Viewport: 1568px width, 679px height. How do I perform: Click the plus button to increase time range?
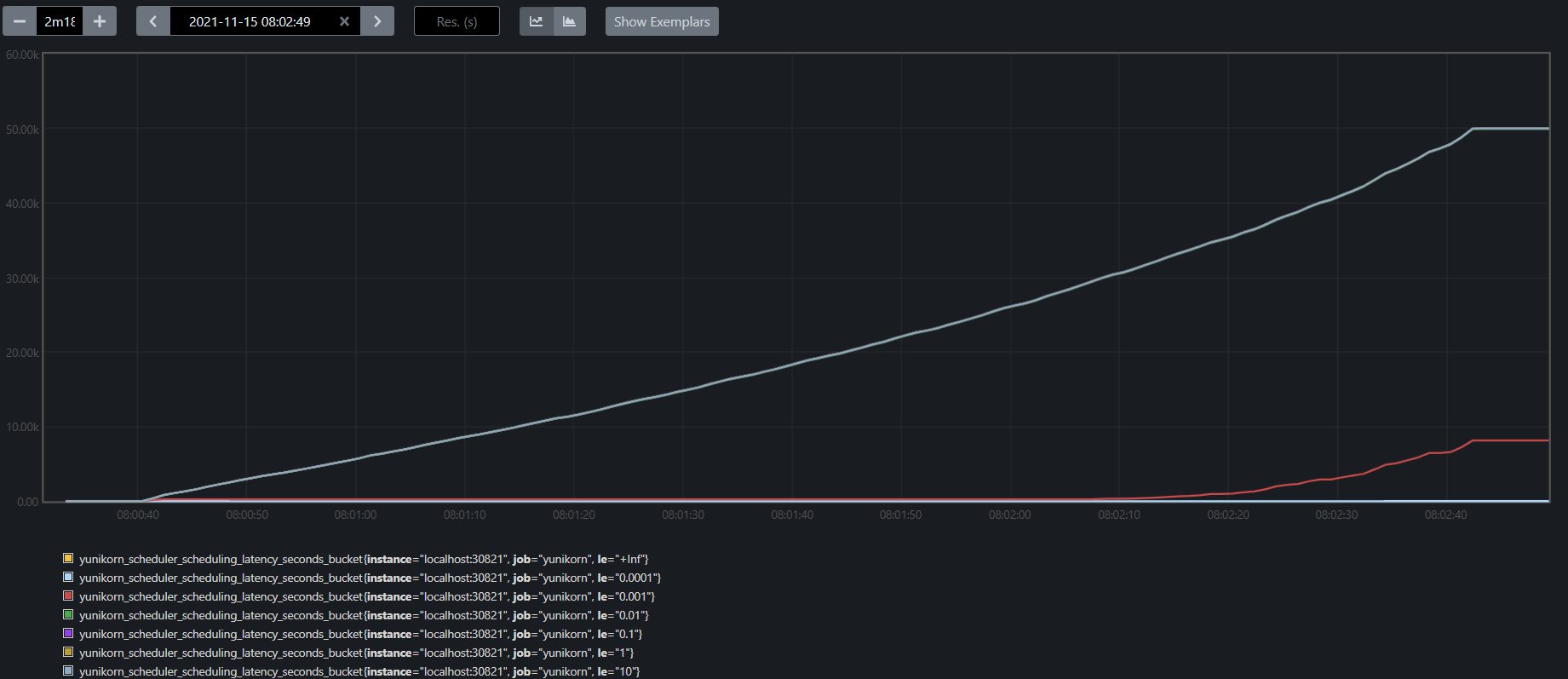pyautogui.click(x=100, y=21)
